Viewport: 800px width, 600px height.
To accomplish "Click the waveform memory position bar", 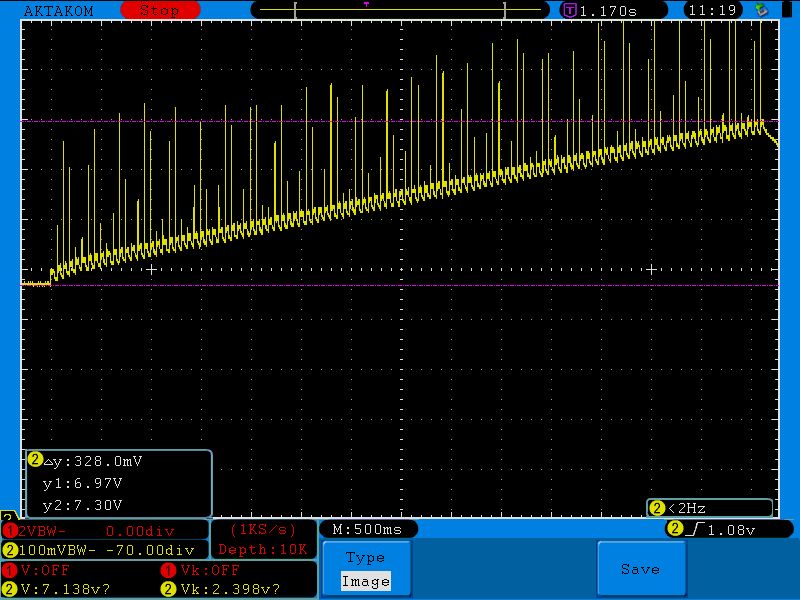I will 400,10.
